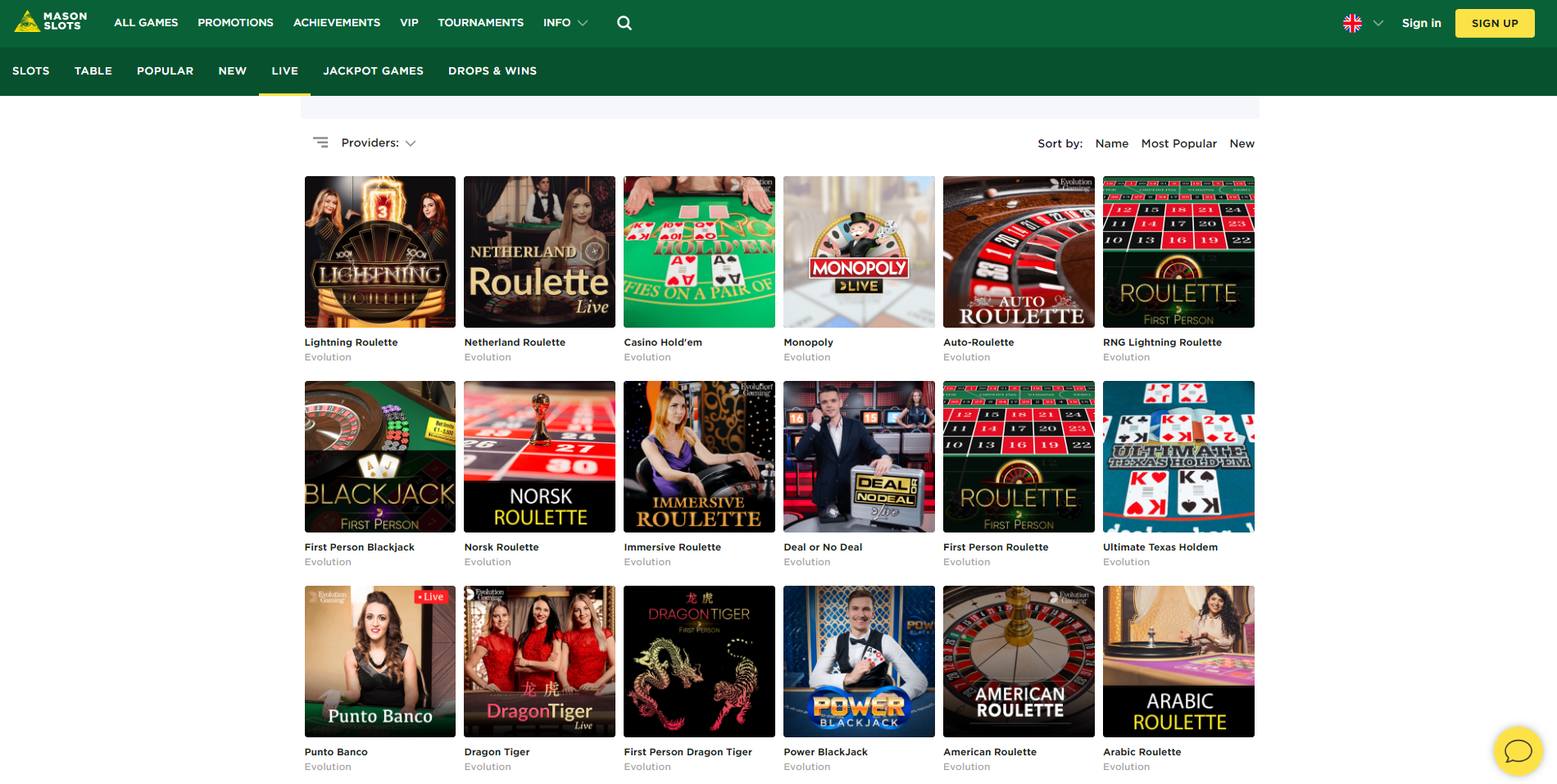Open the VIP menu item
1557x784 pixels.
[x=409, y=23]
